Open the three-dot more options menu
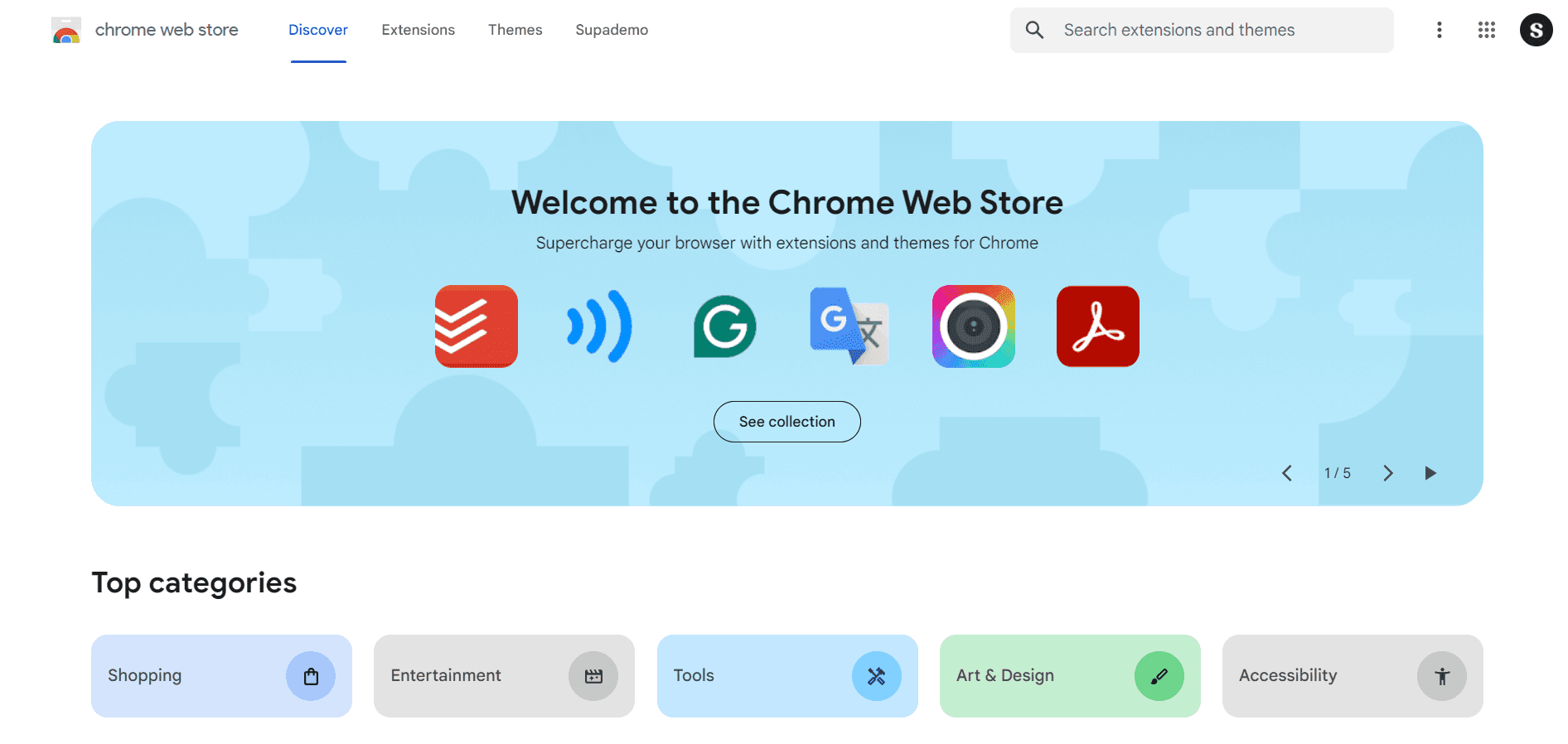This screenshot has height=744, width=1568. tap(1440, 30)
